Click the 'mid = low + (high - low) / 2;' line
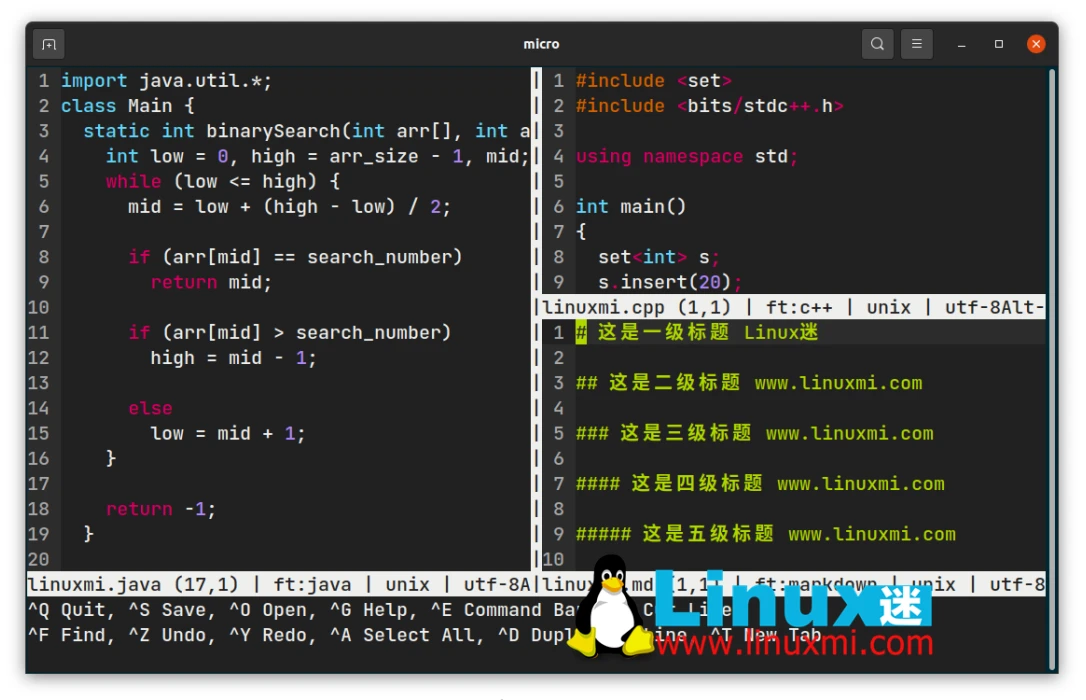The width and height of the screenshot is (1086, 700). pyautogui.click(x=289, y=206)
